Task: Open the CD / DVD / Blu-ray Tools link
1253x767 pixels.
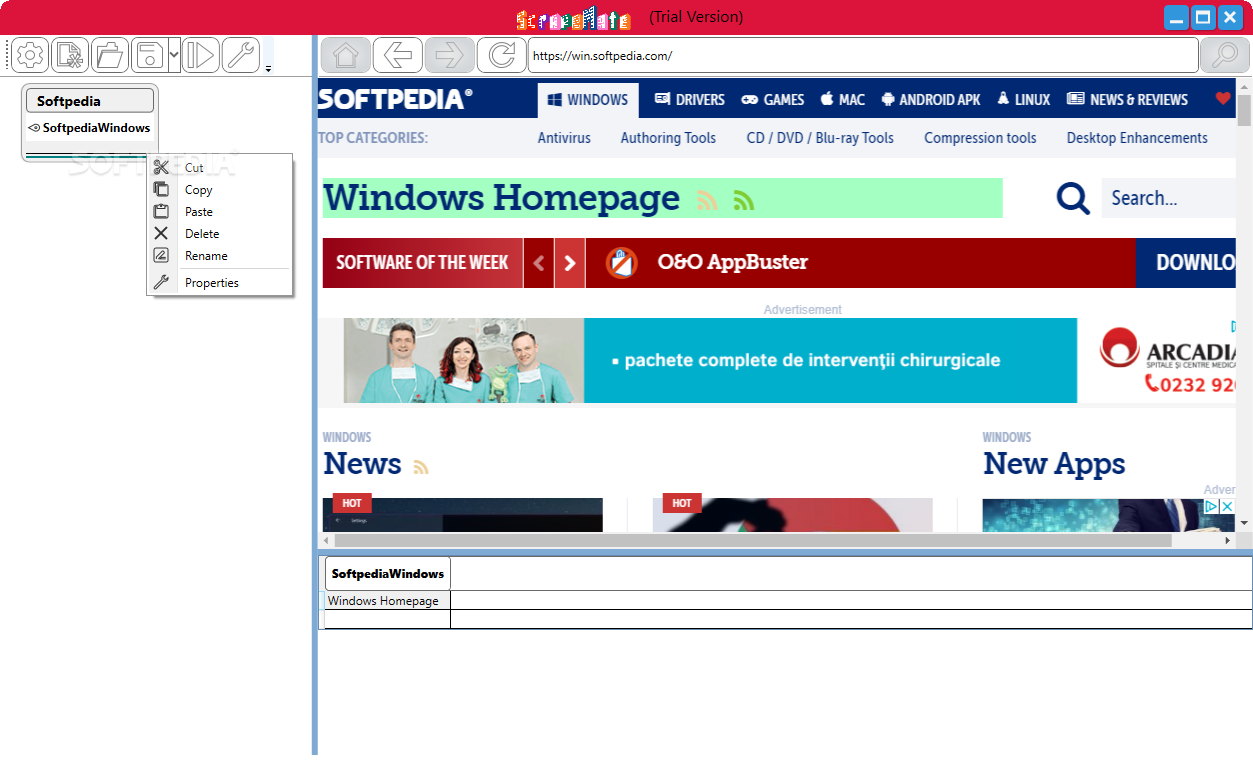Action: point(820,138)
